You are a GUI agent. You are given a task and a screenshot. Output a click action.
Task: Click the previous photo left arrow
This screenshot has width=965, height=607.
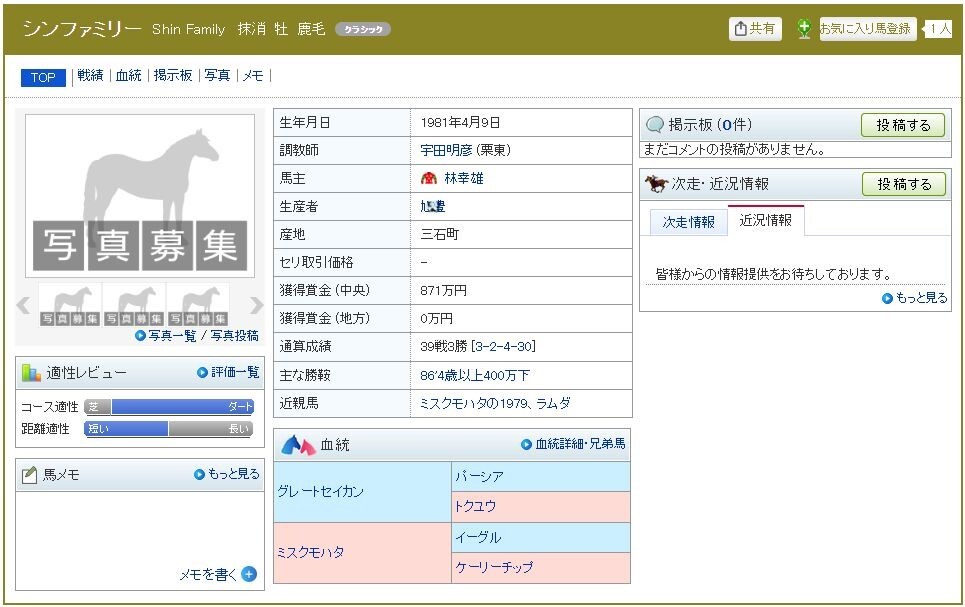point(24,305)
